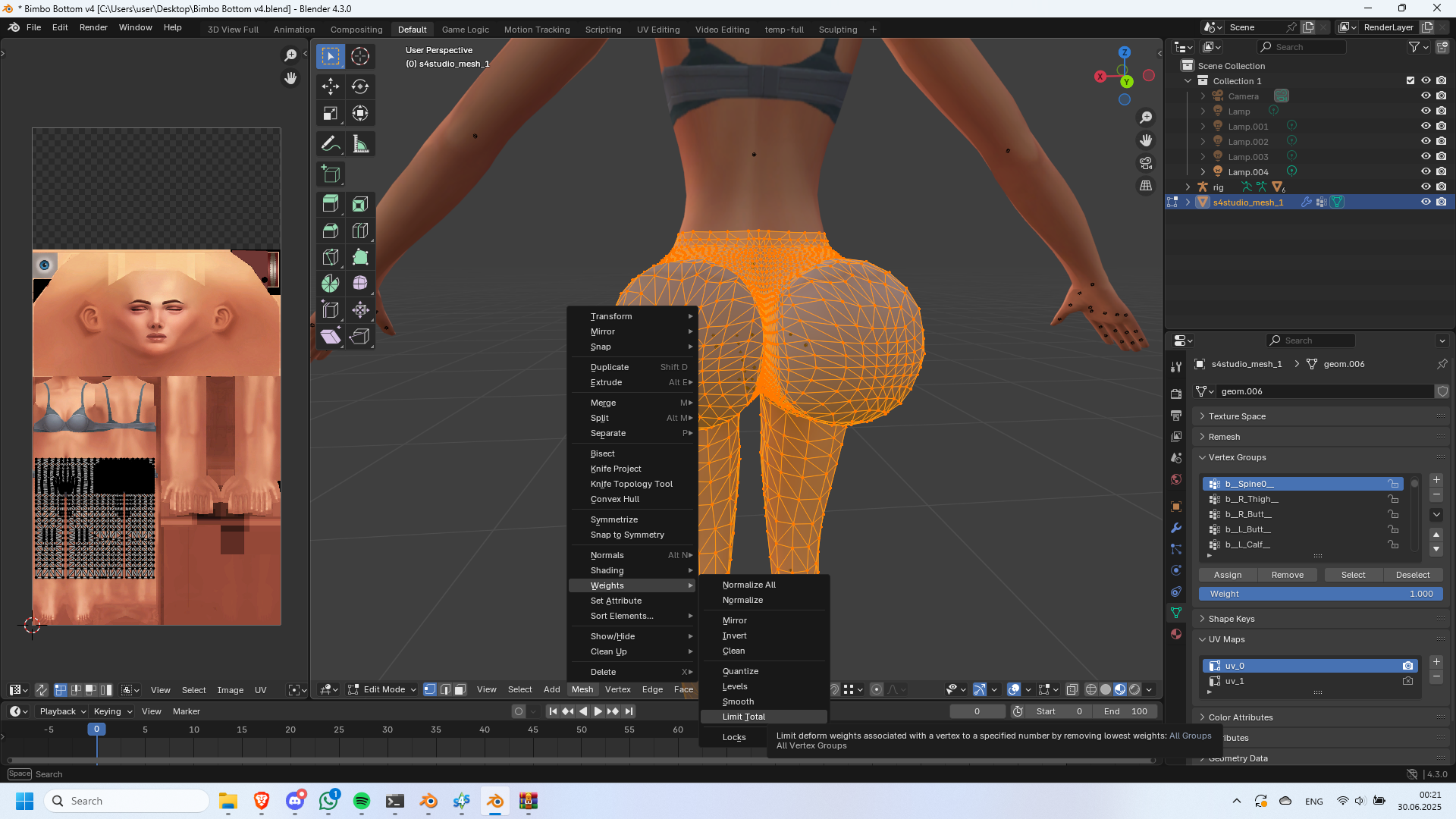Open the Modifiers wrench properties tab

coord(1176,528)
